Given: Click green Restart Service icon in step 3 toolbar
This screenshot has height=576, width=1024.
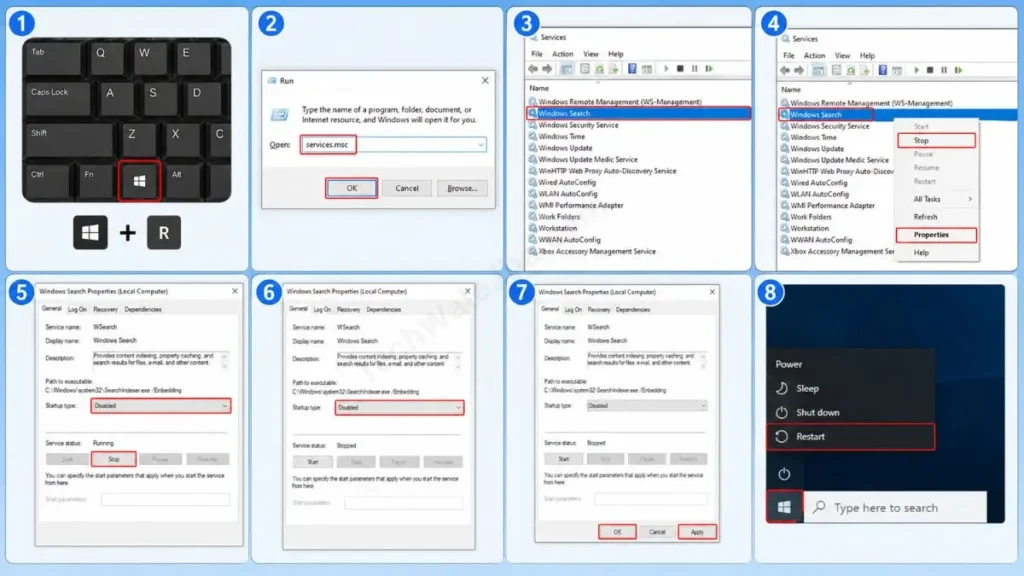Looking at the screenshot, I should click(x=709, y=69).
